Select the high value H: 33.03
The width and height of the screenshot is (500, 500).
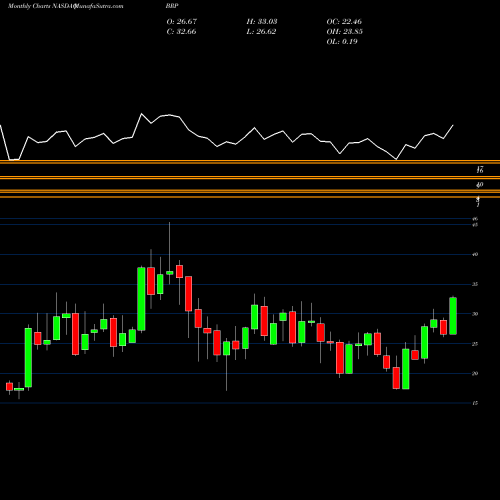pyautogui.click(x=262, y=22)
